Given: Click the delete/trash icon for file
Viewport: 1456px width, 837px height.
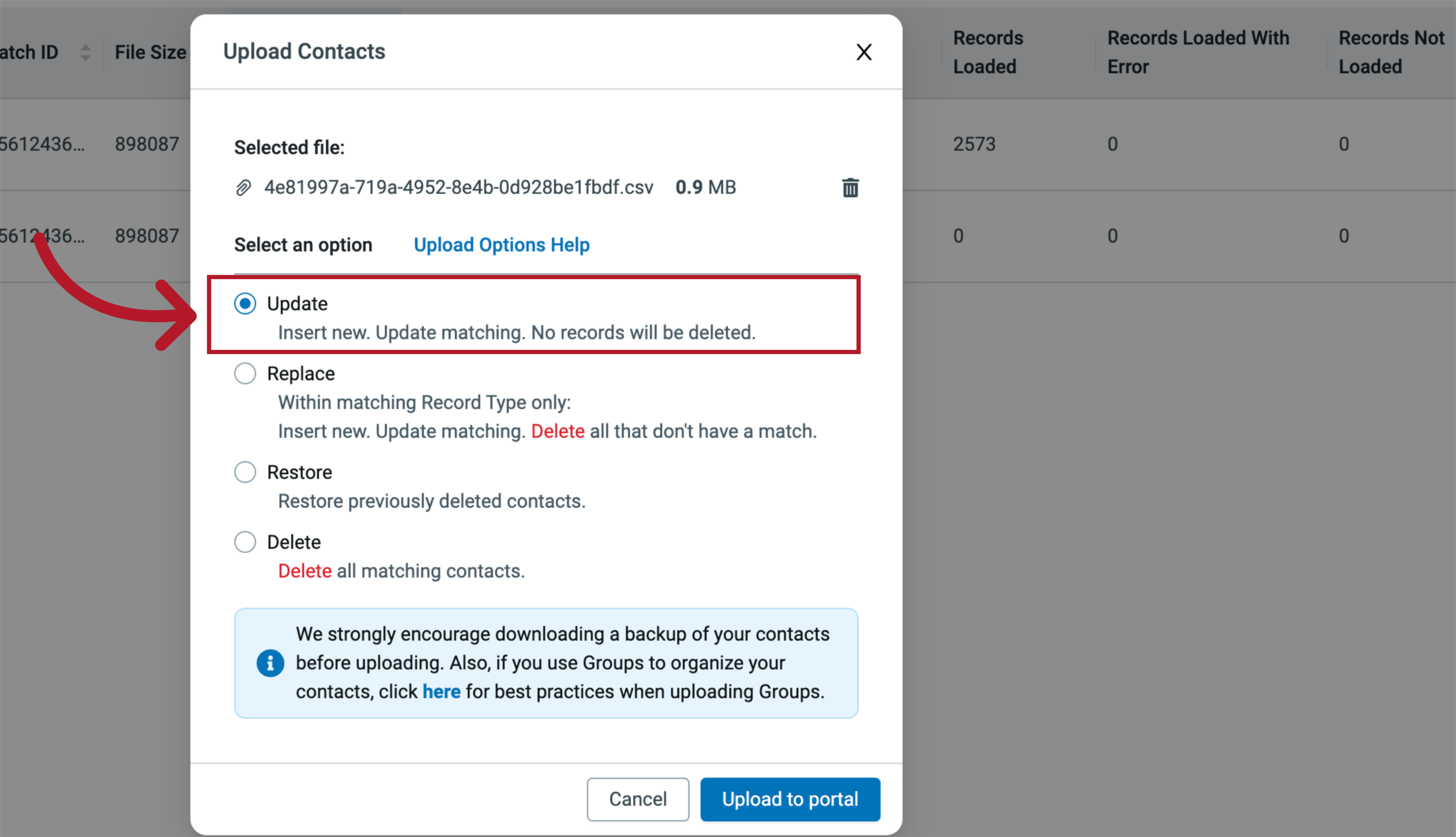Looking at the screenshot, I should [x=850, y=187].
